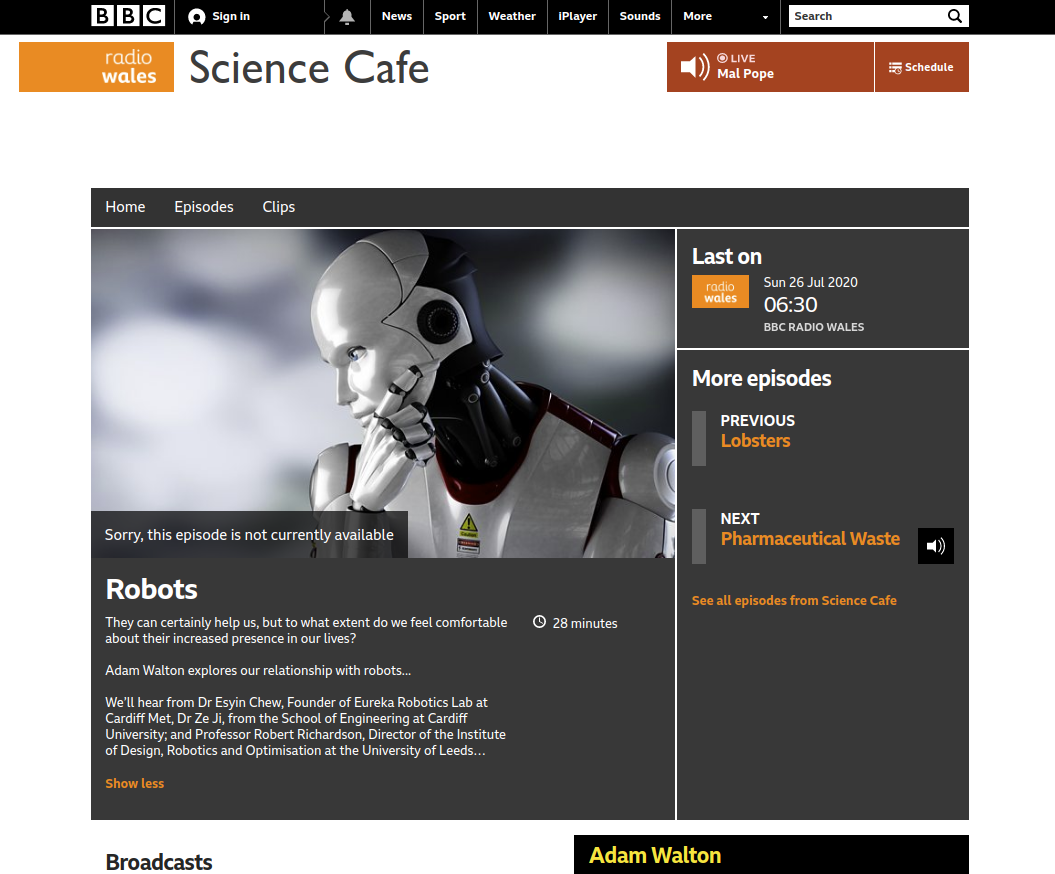Viewport: 1055px width, 874px height.
Task: Click the clock icon by 28 minutes
Action: click(x=539, y=622)
